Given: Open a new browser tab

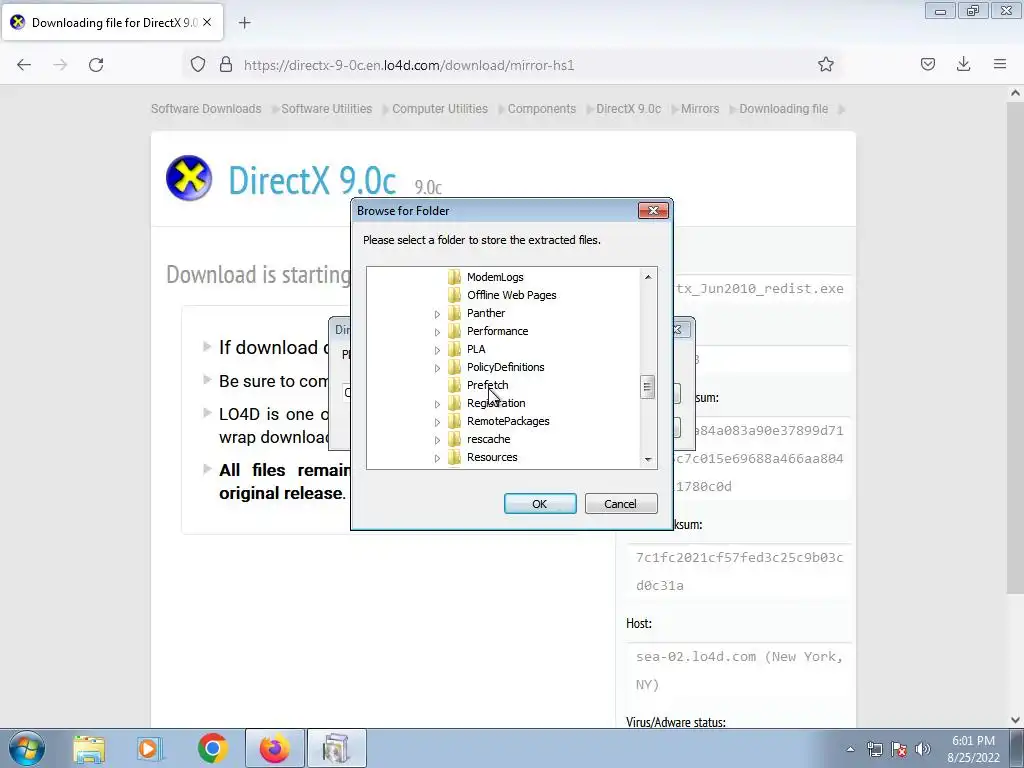Looking at the screenshot, I should pos(244,23).
